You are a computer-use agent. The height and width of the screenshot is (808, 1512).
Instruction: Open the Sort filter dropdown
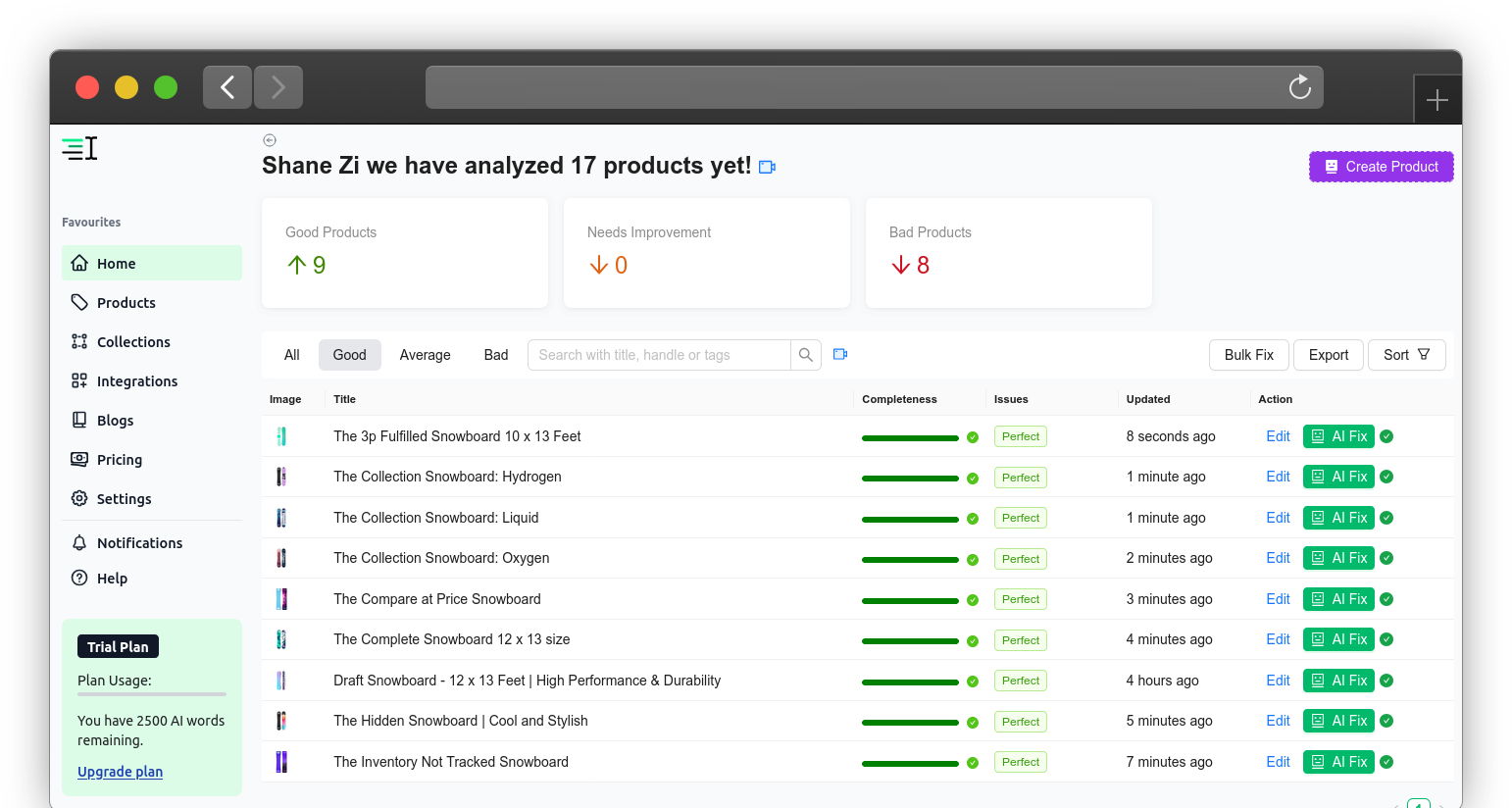click(x=1407, y=355)
